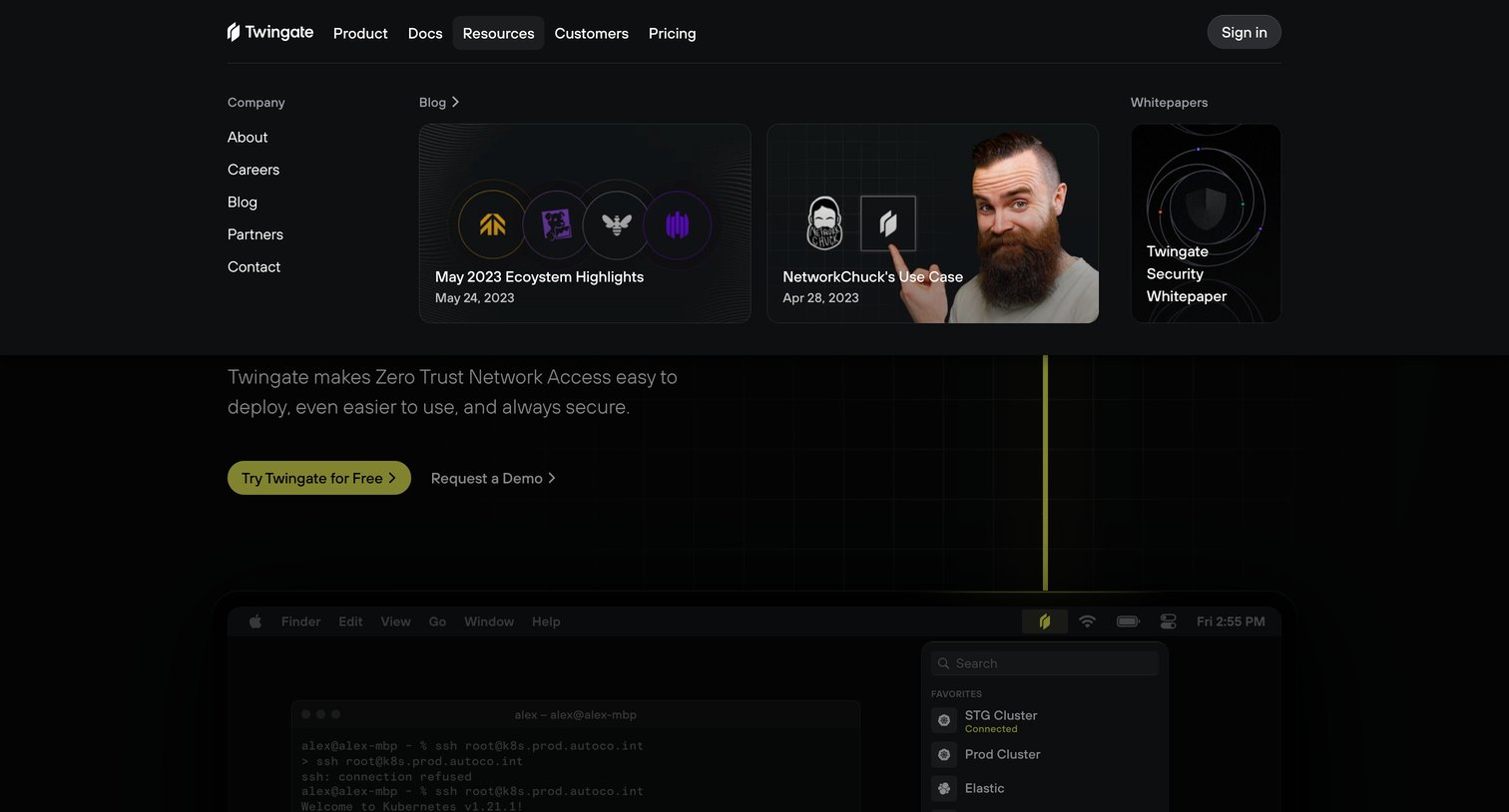Click the Request a Demo link
The width and height of the screenshot is (1509, 812).
coord(493,478)
